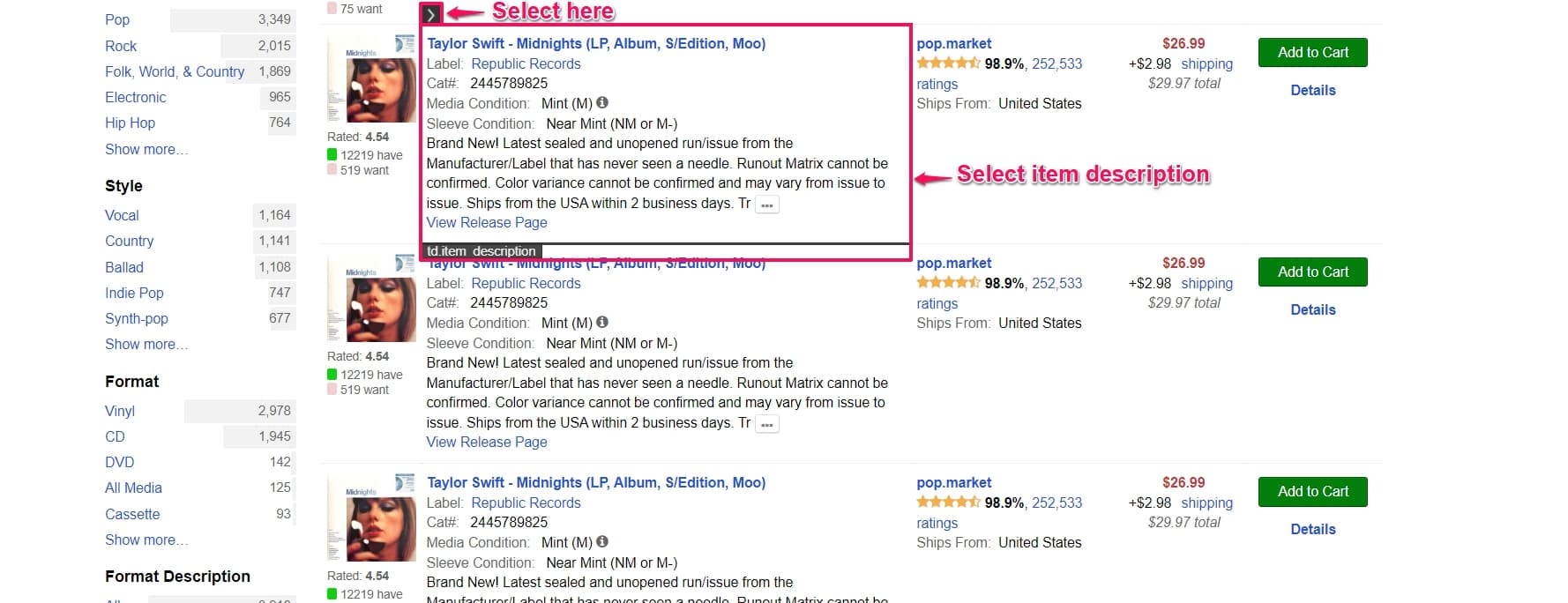Click info icon beside Mint (M) in third listing
Image resolution: width=1568 pixels, height=603 pixels.
[602, 542]
